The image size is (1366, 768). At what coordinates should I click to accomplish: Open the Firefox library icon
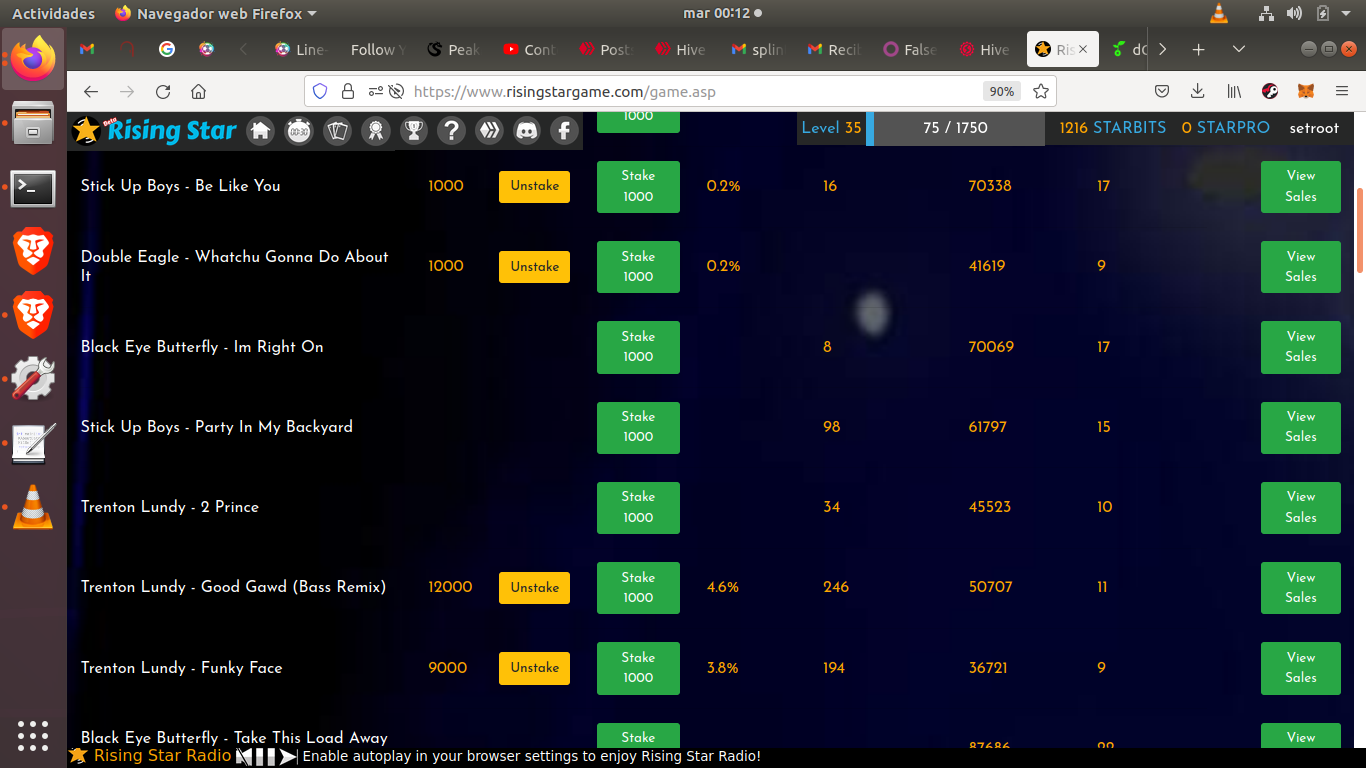[1235, 91]
